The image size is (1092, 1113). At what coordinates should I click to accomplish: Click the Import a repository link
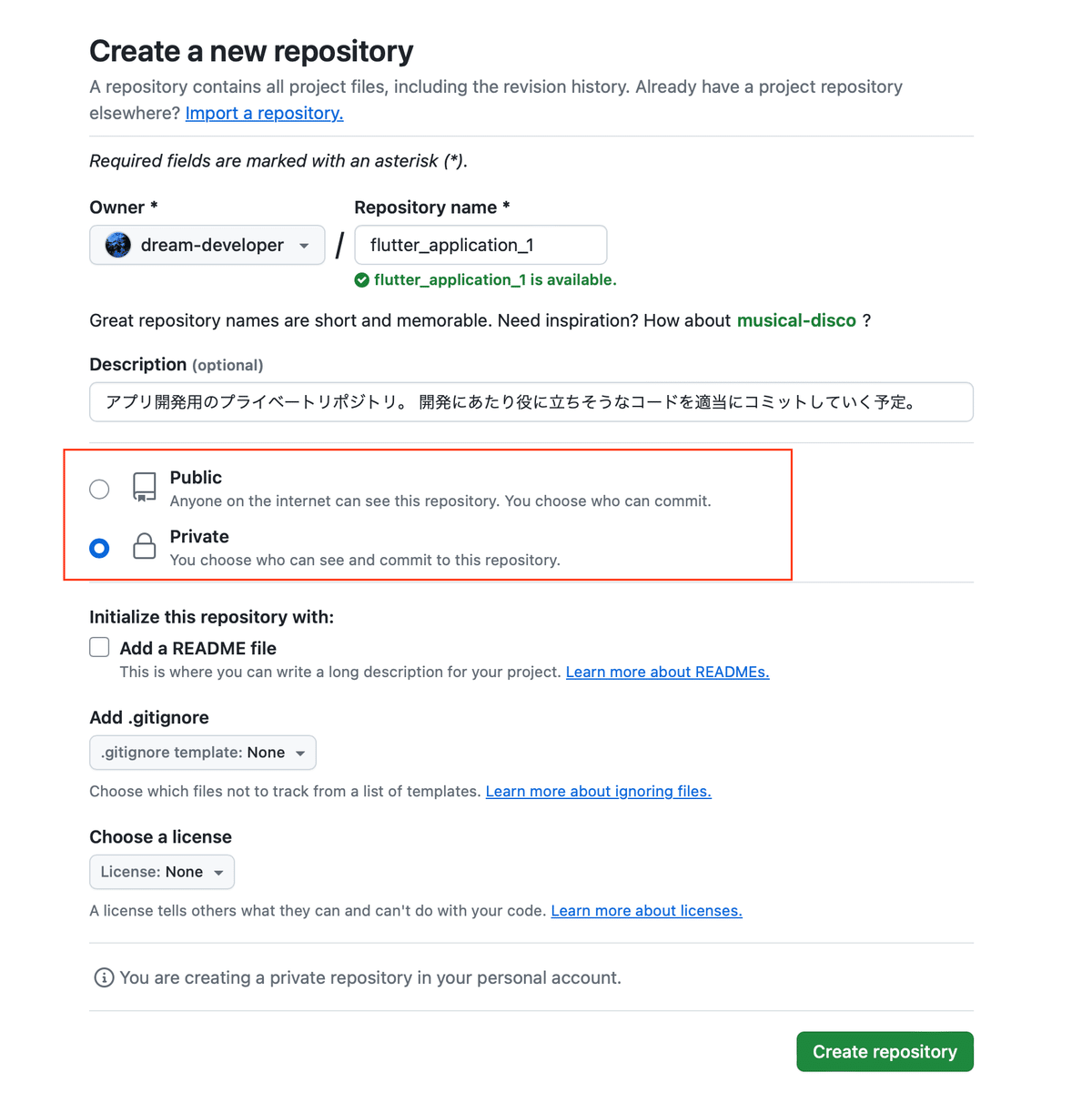pyautogui.click(x=264, y=113)
